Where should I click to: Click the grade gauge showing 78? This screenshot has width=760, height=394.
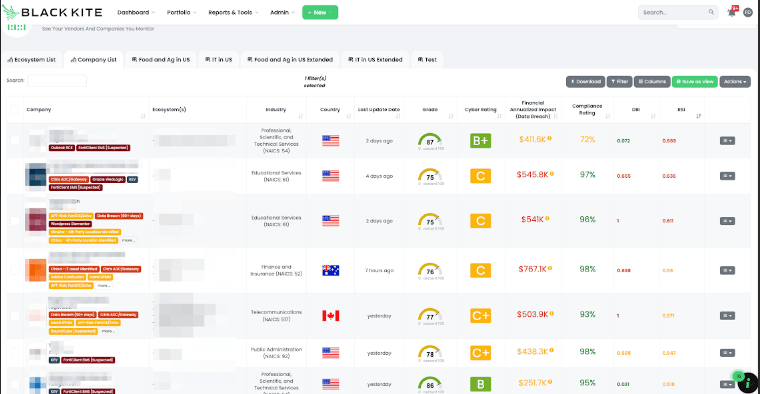(430, 353)
